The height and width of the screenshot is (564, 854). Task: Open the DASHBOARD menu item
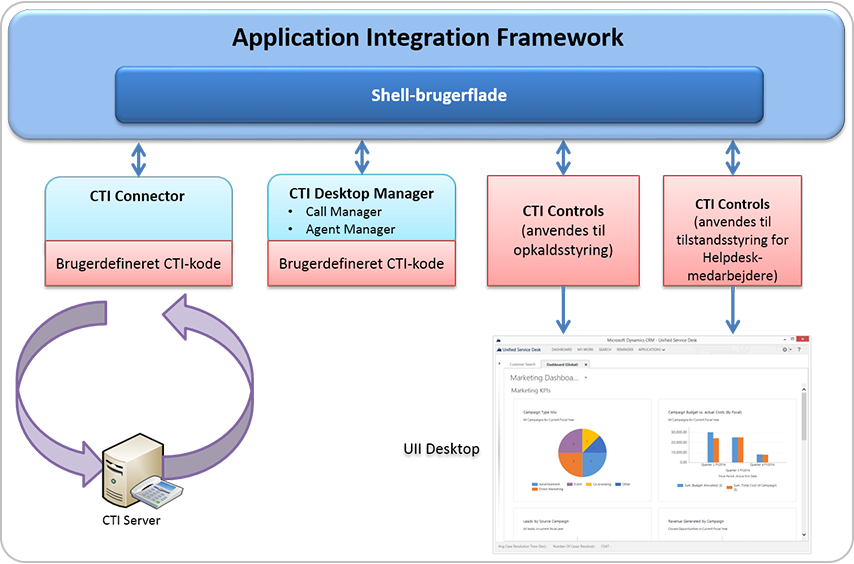[562, 350]
